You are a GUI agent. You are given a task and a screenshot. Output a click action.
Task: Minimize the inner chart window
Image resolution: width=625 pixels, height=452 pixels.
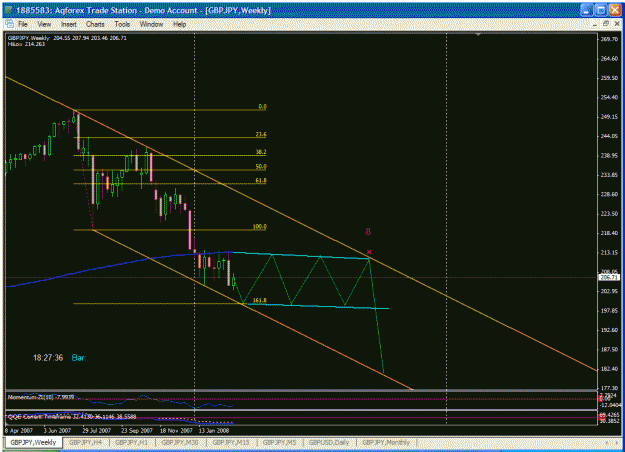tap(595, 24)
